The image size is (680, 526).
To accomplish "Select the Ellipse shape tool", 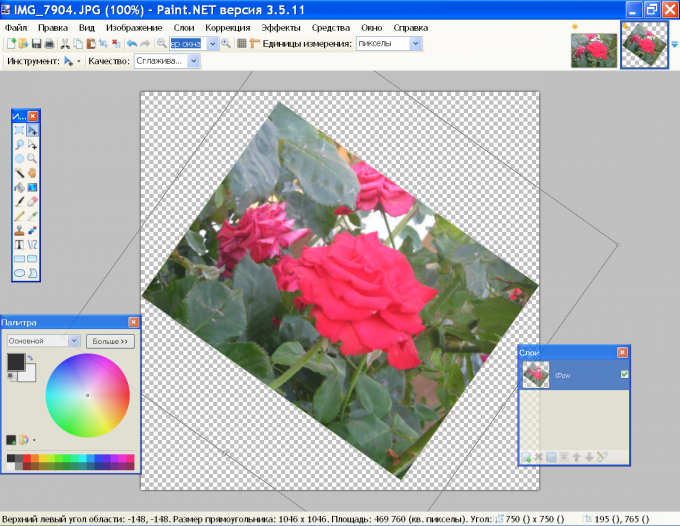I will point(19,273).
